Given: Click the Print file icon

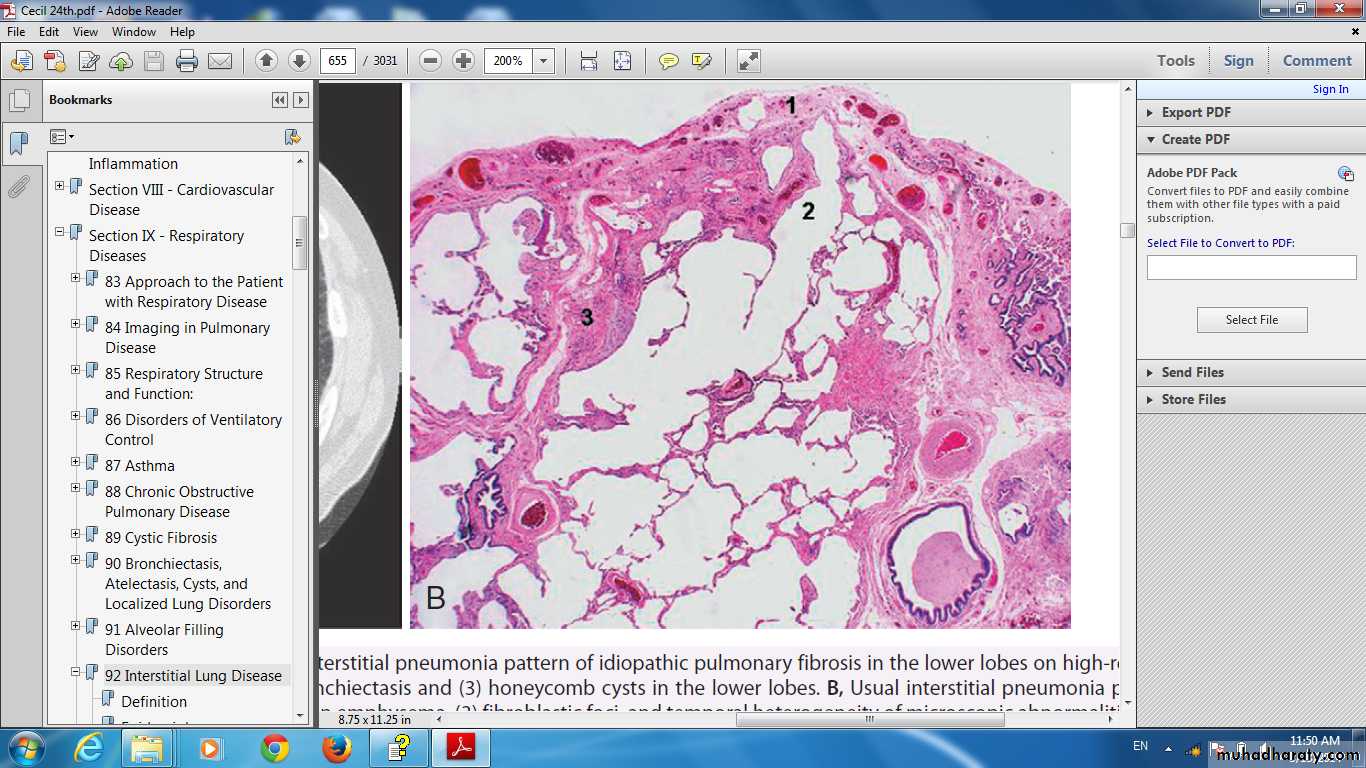Looking at the screenshot, I should point(187,61).
